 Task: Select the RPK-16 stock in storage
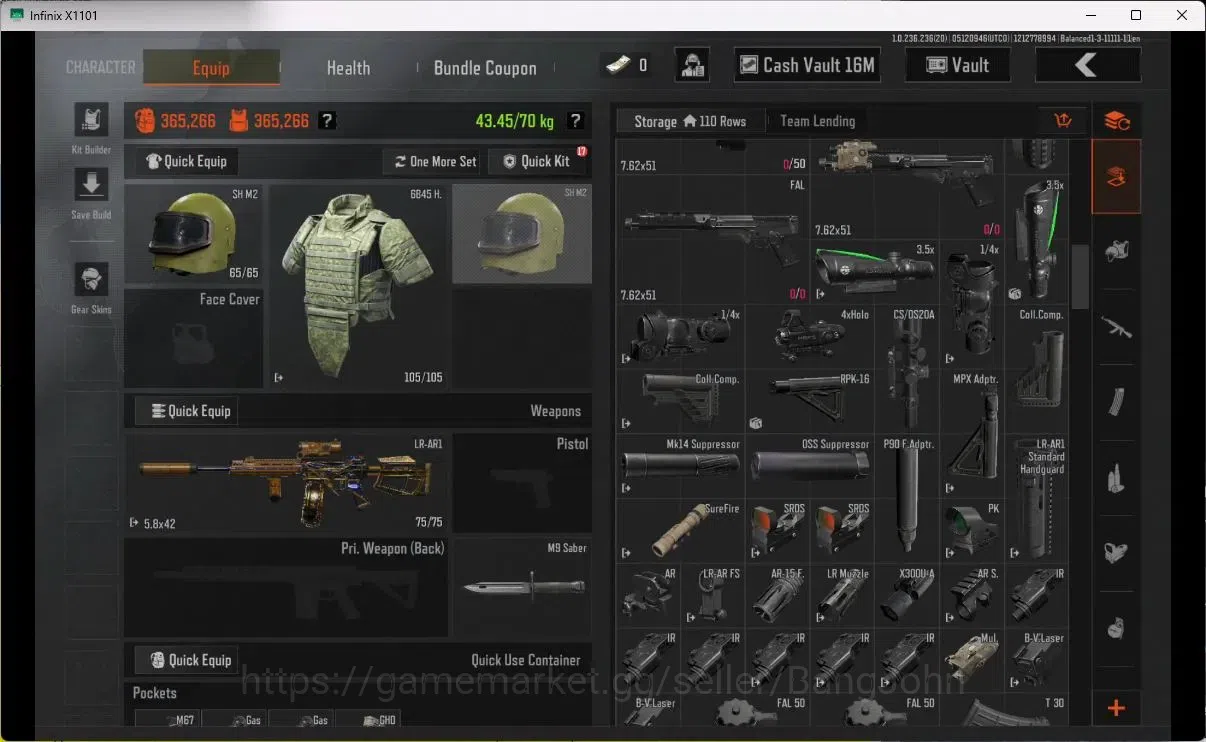click(808, 401)
